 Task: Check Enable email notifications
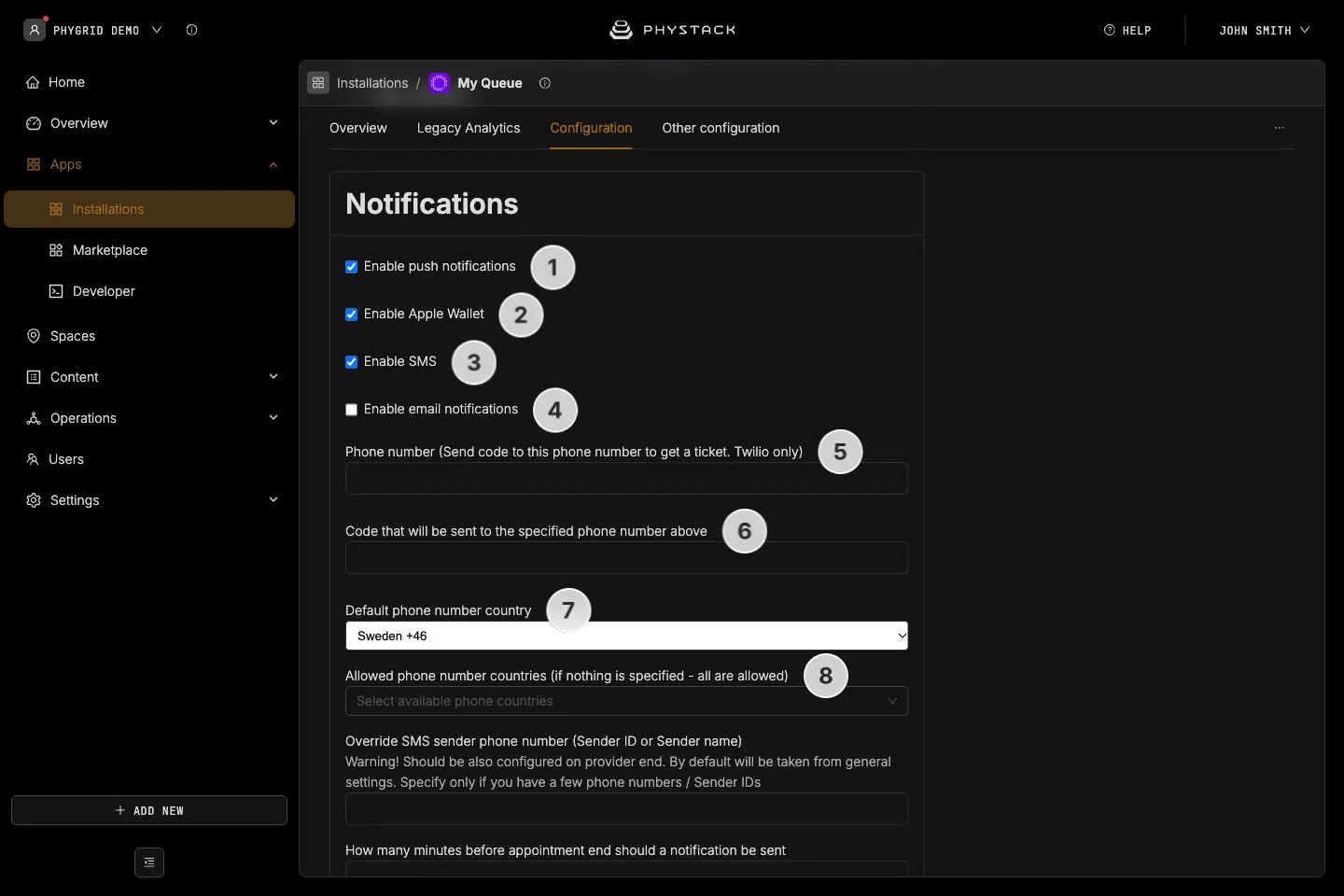(352, 410)
